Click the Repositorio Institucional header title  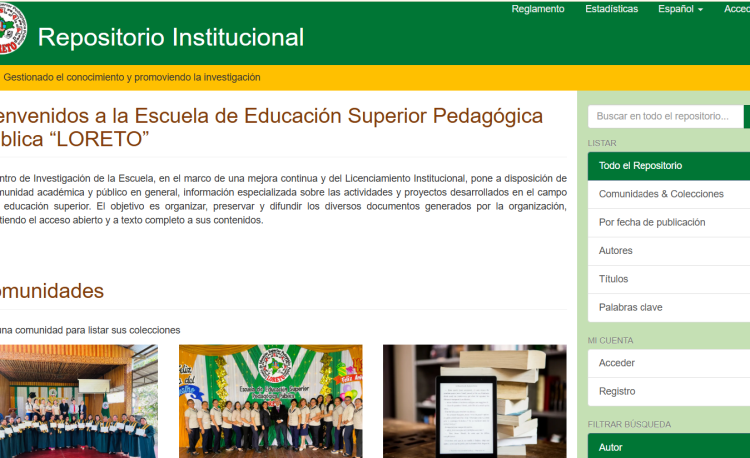171,38
